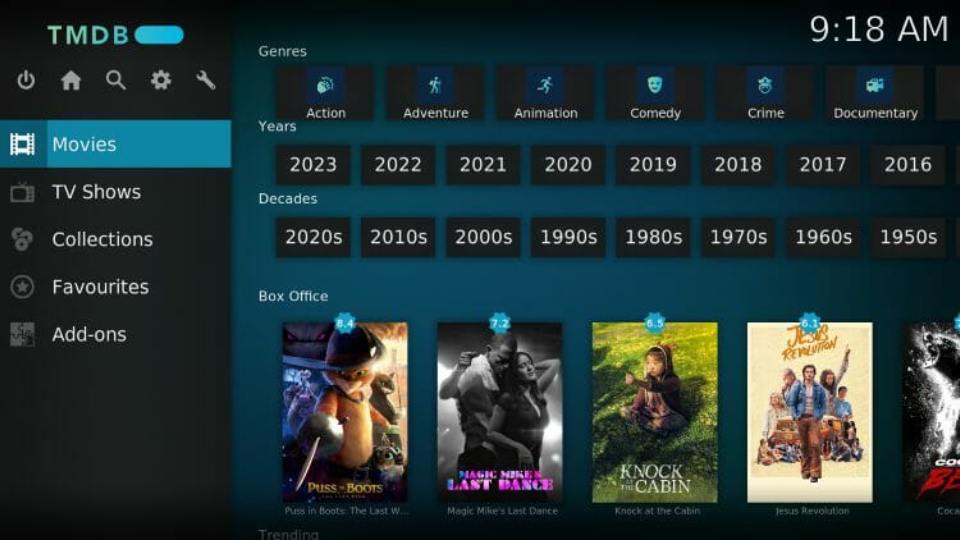Browse the 2000s decade
Viewport: 960px width, 540px height.
(483, 237)
